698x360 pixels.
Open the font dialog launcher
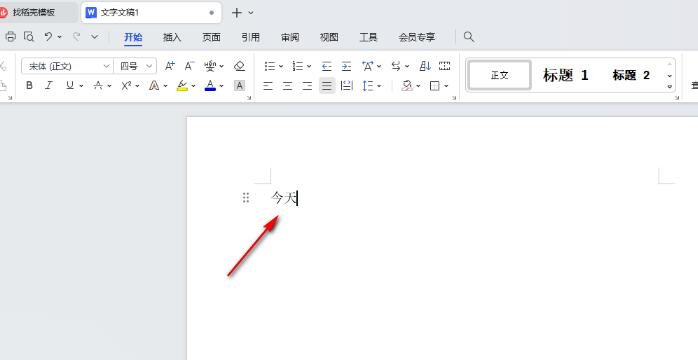tap(248, 97)
